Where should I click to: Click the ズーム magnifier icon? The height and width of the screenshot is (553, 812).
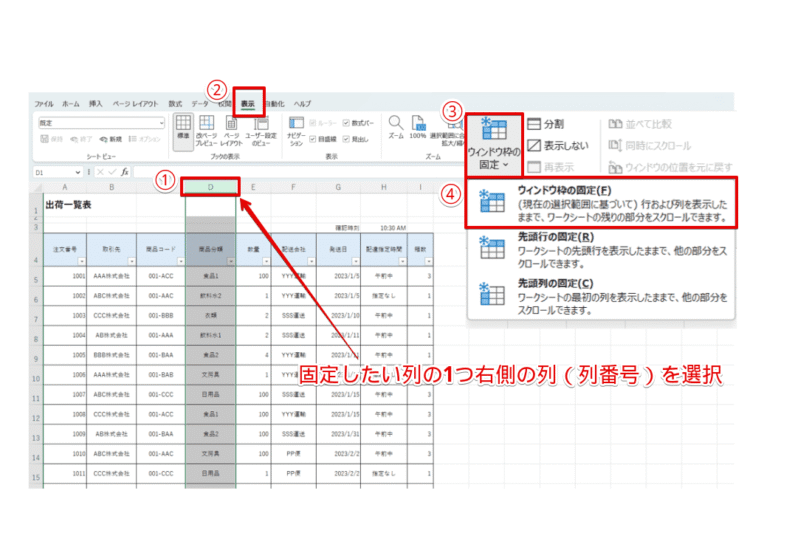pos(396,123)
